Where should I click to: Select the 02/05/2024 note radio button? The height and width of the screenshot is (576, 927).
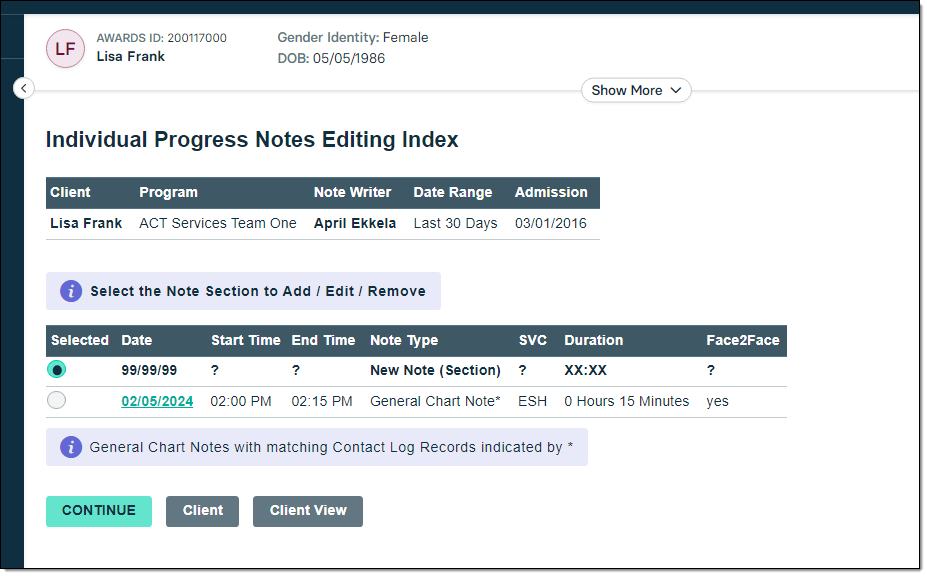point(57,401)
